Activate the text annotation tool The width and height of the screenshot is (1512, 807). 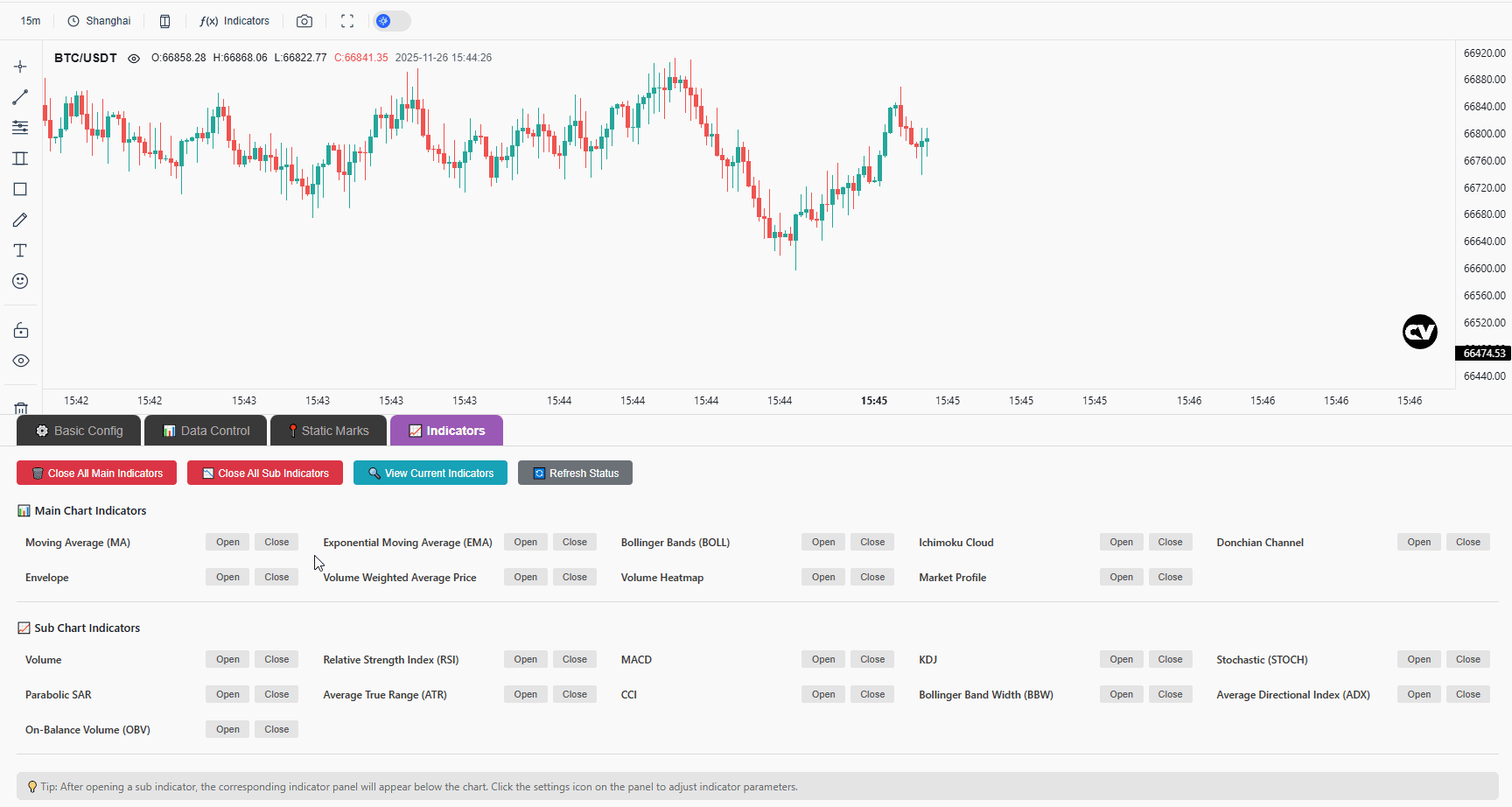coord(20,250)
